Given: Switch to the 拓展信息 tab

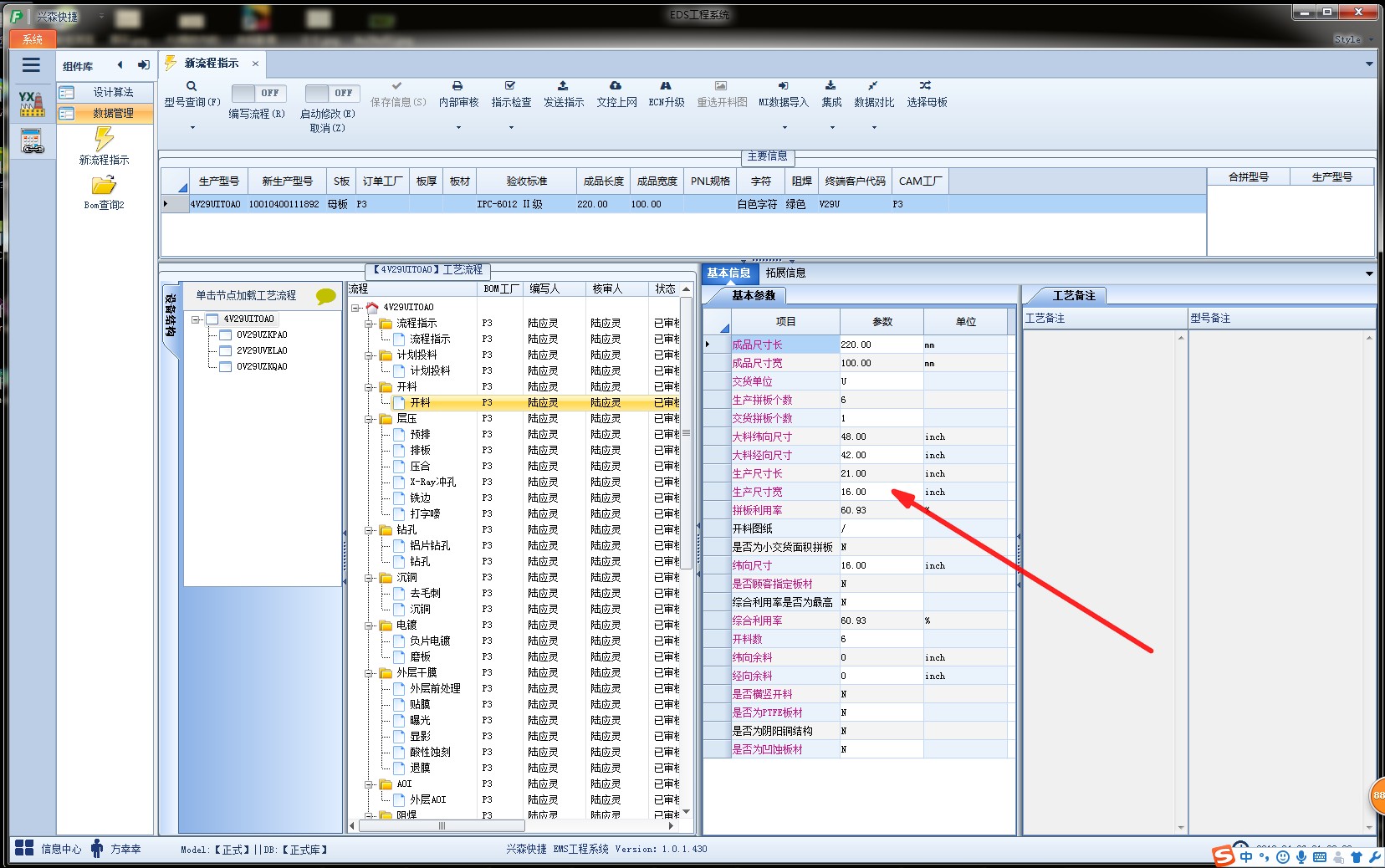Looking at the screenshot, I should 785,273.
